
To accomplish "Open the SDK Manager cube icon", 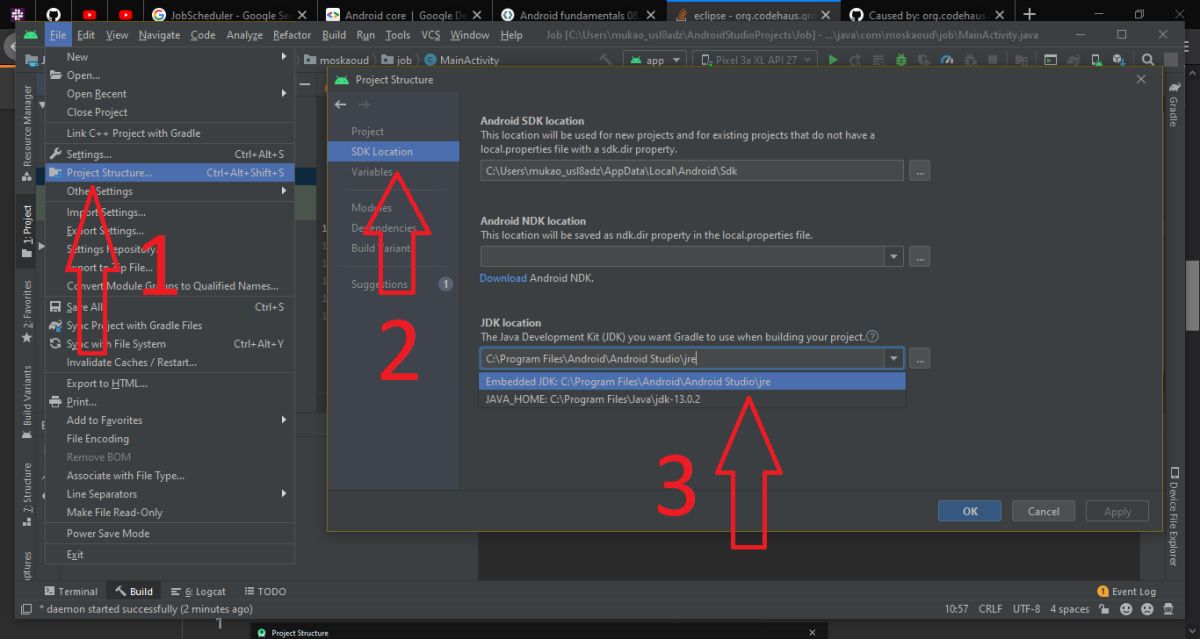I will point(1118,60).
